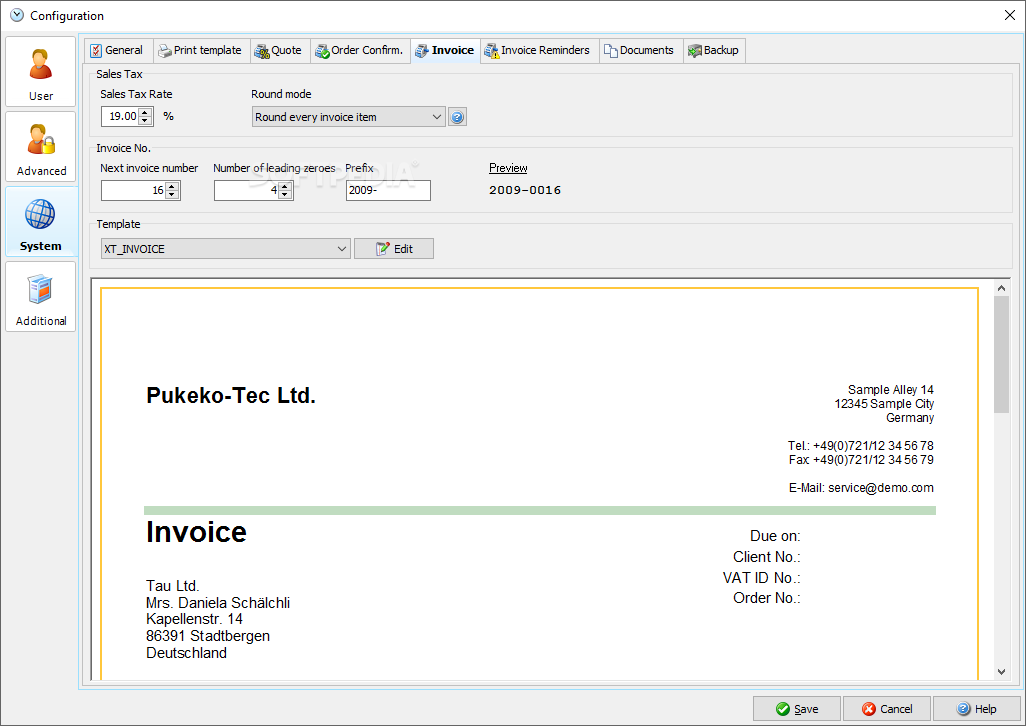The image size is (1026, 726).
Task: Increase number of leading zeroes
Action: pyautogui.click(x=285, y=186)
